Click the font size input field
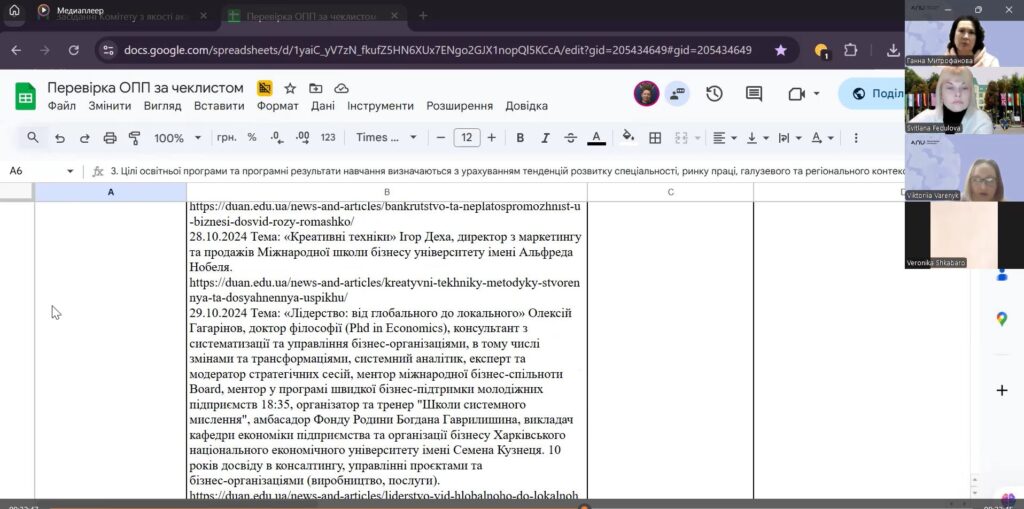This screenshot has height=509, width=1024. pos(466,138)
